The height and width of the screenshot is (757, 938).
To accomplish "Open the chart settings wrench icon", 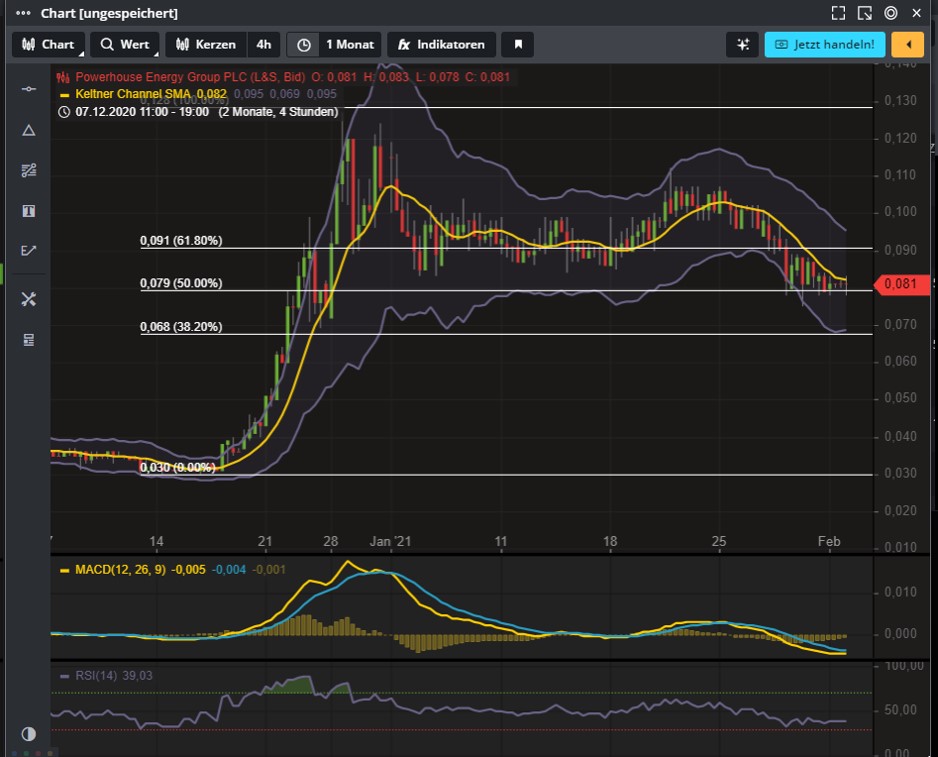I will coord(28,299).
